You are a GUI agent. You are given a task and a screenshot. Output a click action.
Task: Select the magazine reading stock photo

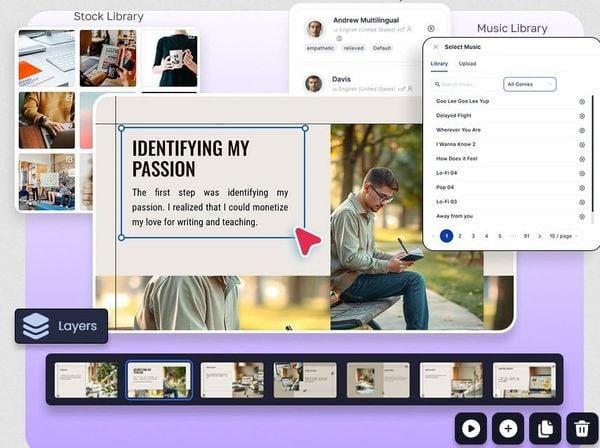pos(108,58)
